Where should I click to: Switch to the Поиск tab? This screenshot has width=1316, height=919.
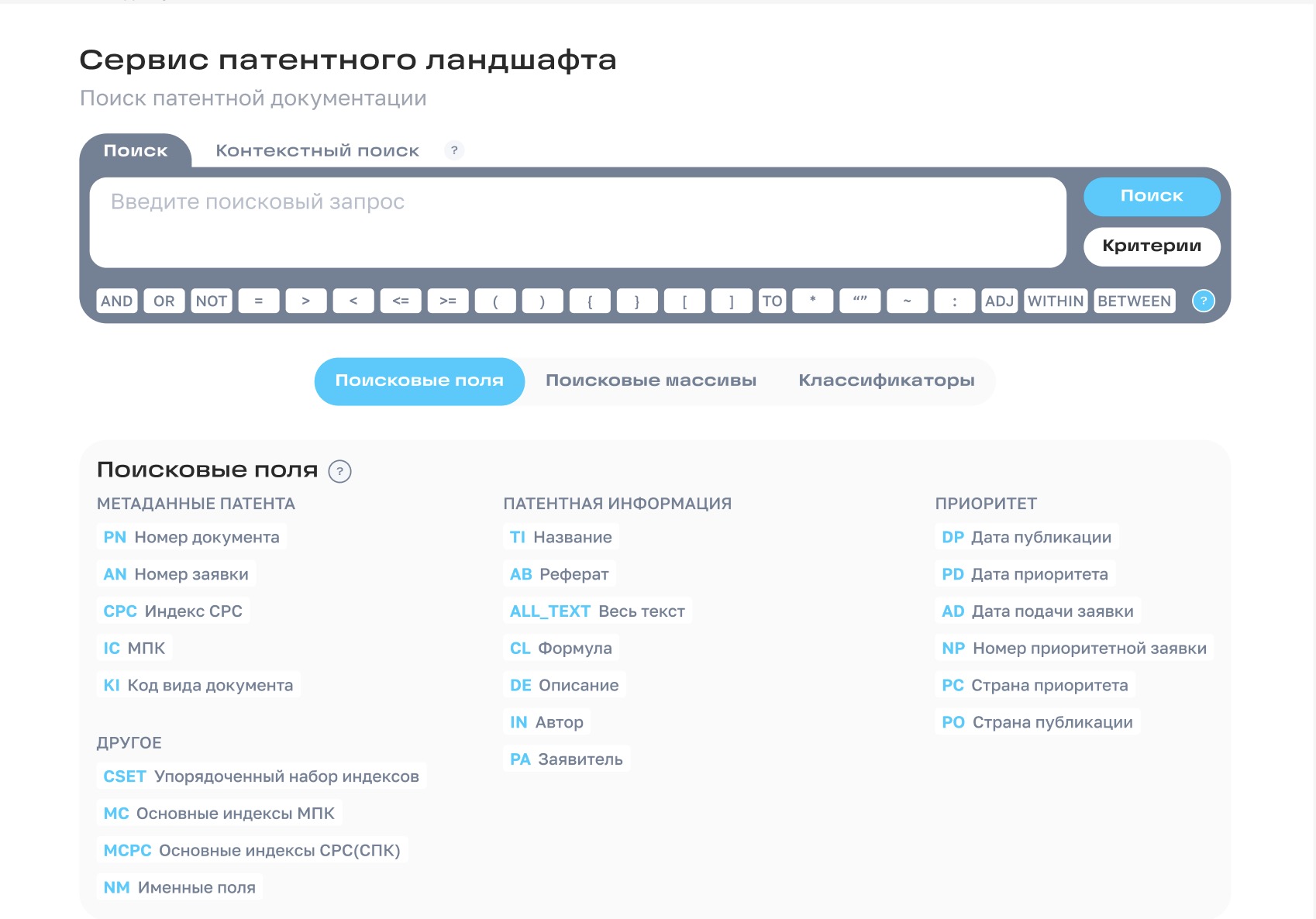pos(136,150)
